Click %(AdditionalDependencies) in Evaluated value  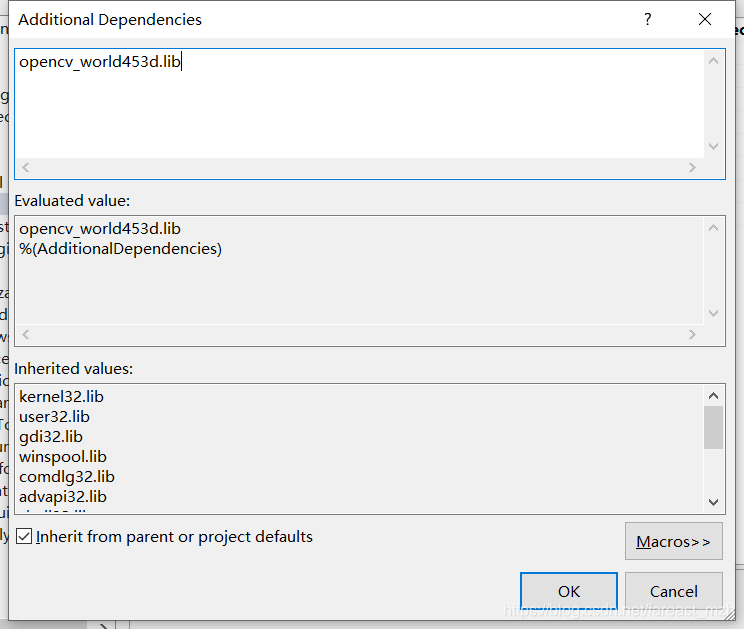click(121, 249)
